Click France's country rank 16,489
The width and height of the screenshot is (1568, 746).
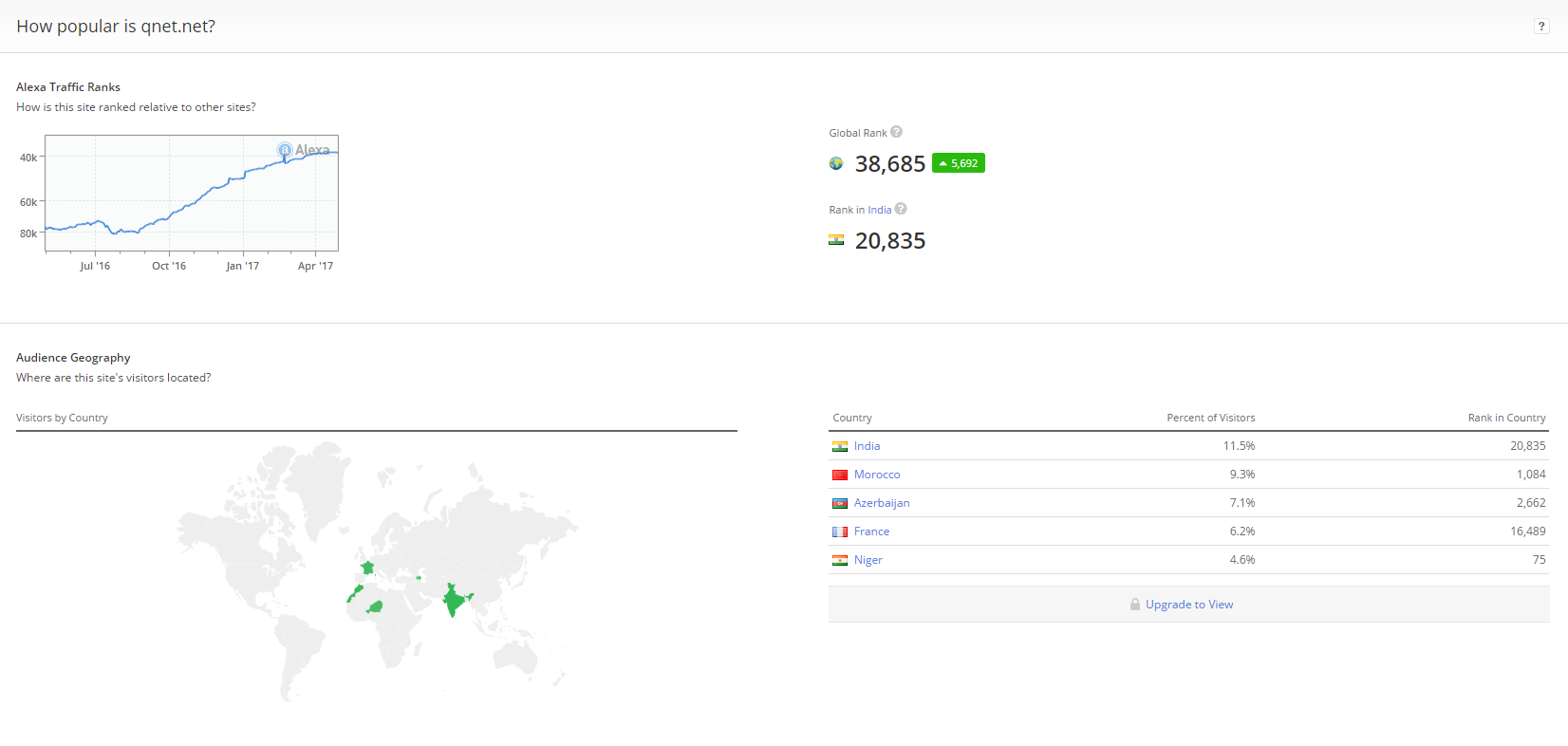1528,532
